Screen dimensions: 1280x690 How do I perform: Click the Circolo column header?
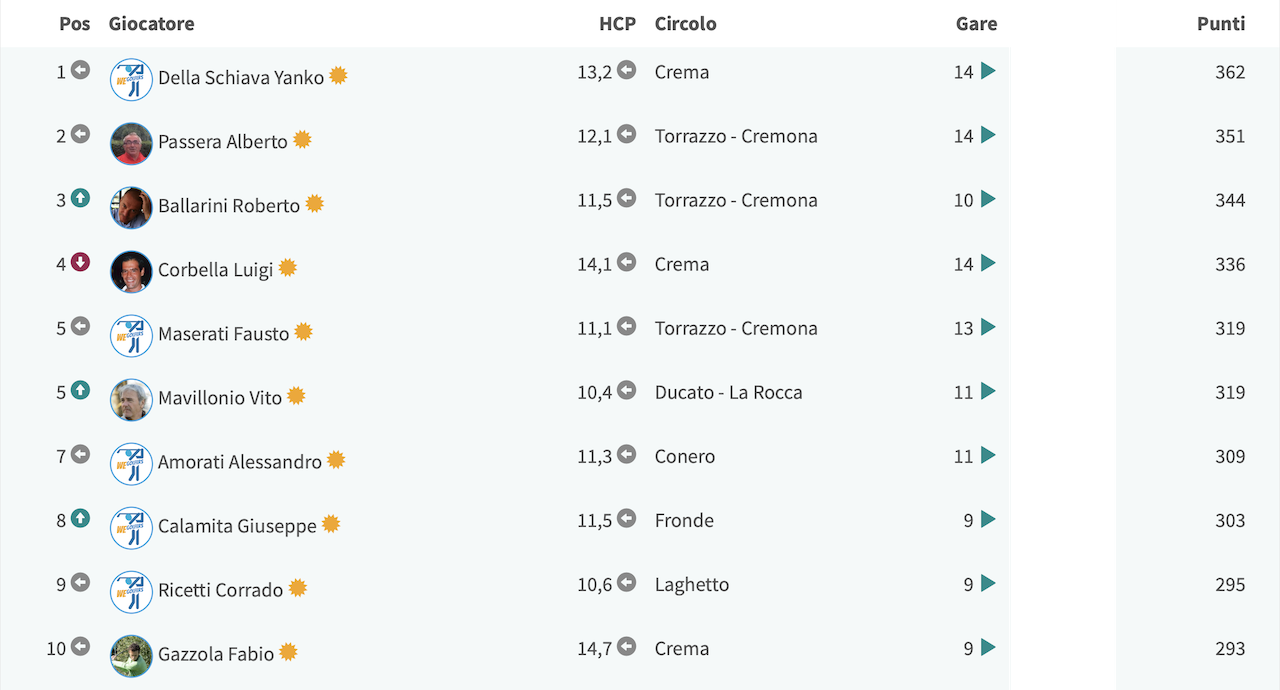pyautogui.click(x=685, y=24)
